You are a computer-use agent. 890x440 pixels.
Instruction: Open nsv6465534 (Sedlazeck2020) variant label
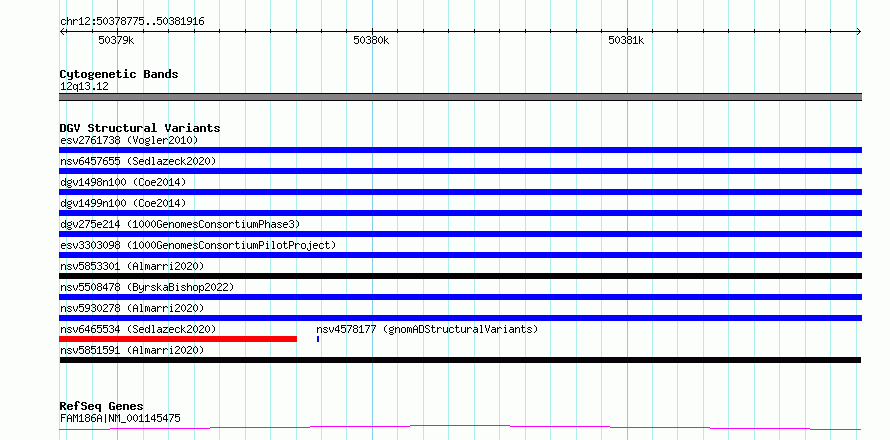pos(138,329)
